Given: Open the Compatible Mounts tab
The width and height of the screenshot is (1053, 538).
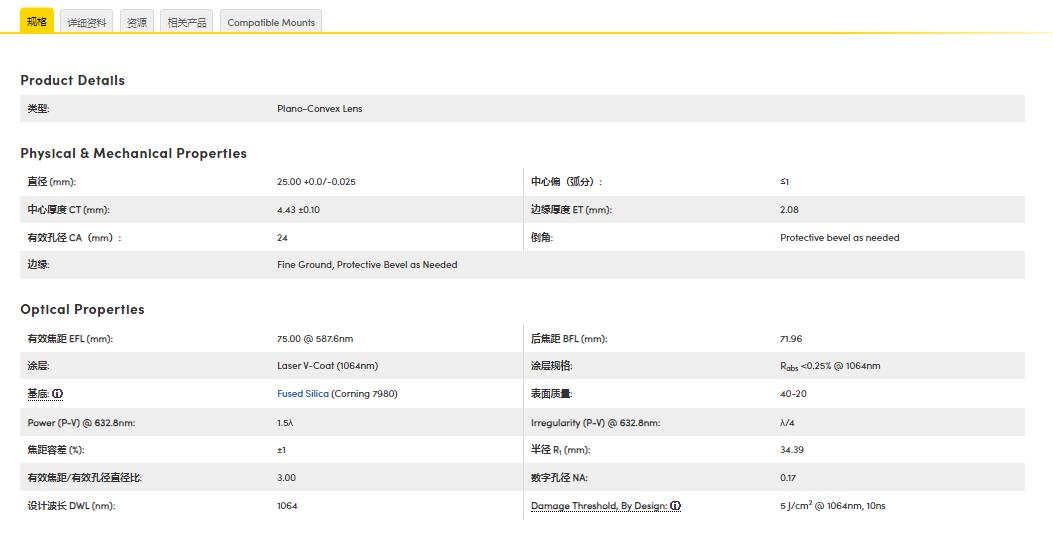Looking at the screenshot, I should point(271,22).
